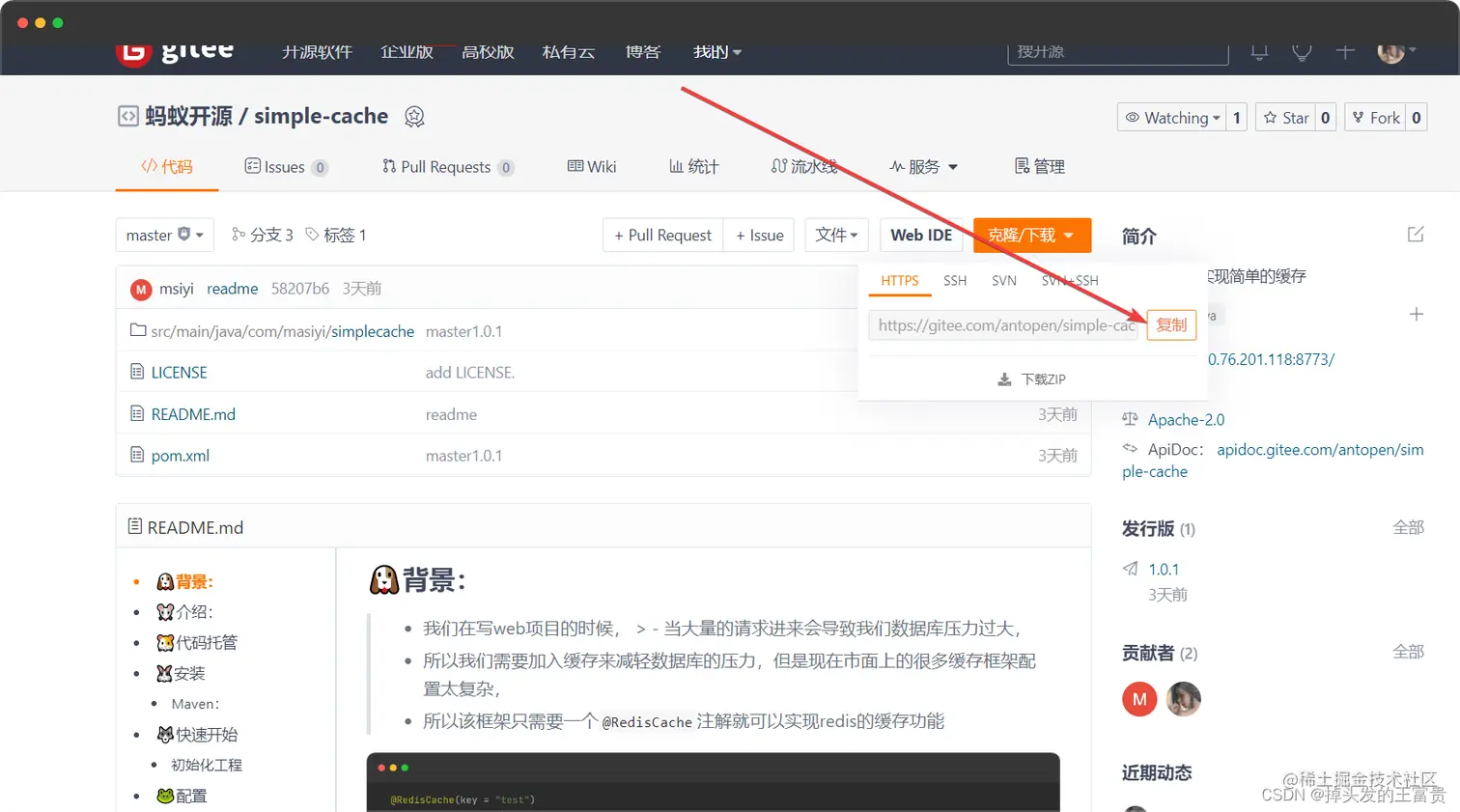Select the HTTPS clone protocol option
This screenshot has width=1460, height=812.
pyautogui.click(x=900, y=280)
